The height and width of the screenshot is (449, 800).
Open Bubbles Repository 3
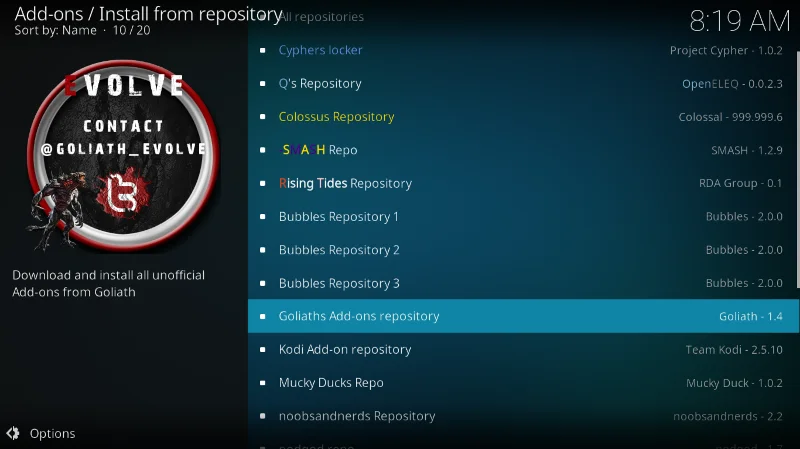pos(523,283)
